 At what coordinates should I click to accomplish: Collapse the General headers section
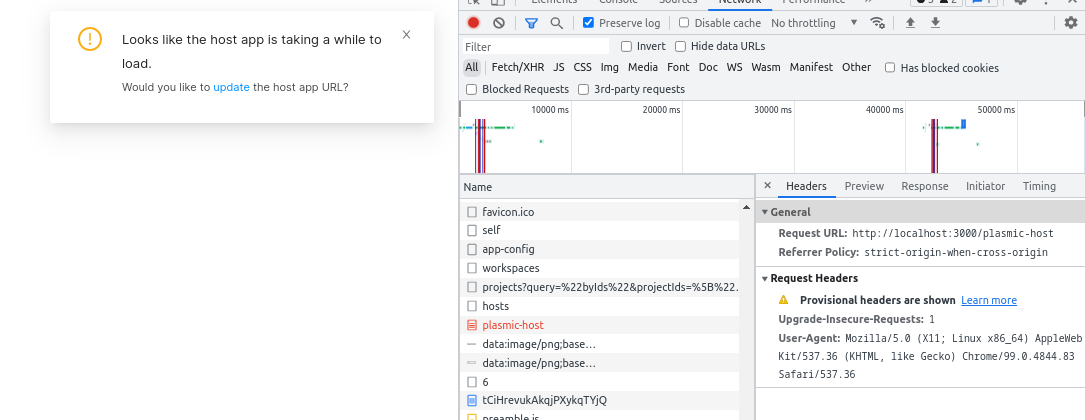click(766, 212)
